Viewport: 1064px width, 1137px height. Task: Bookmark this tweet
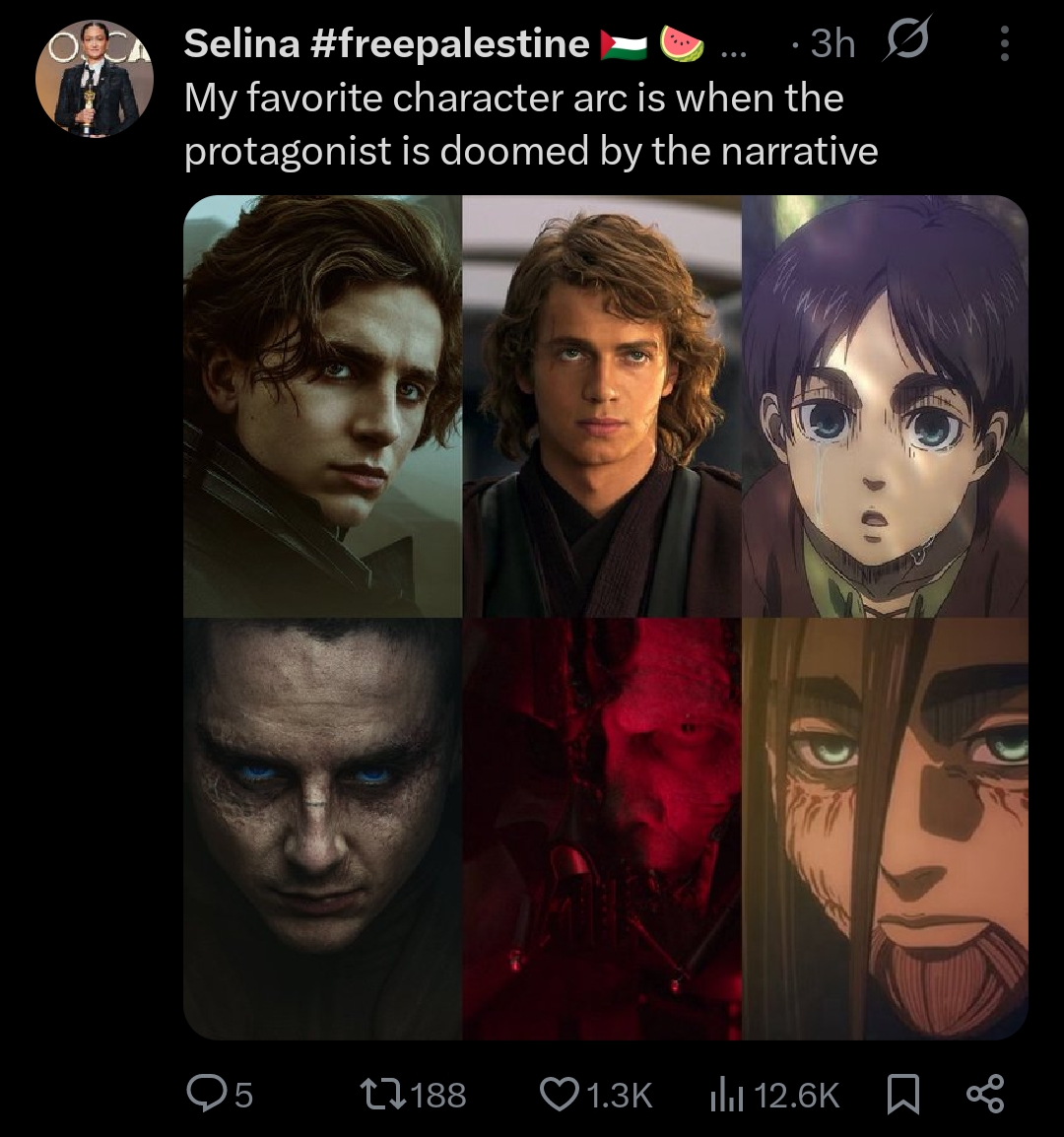point(903,1094)
